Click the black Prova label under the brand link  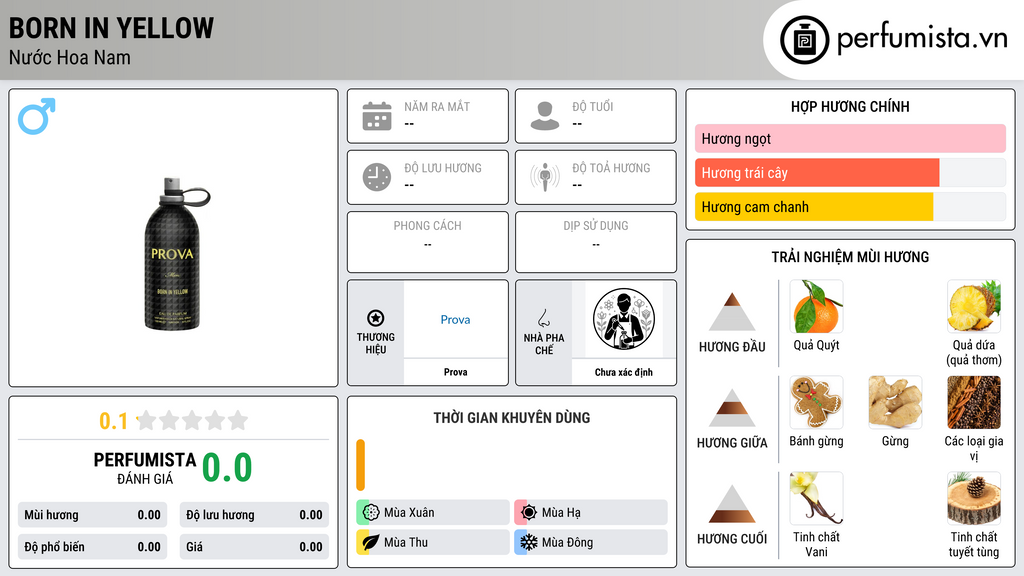tap(455, 372)
